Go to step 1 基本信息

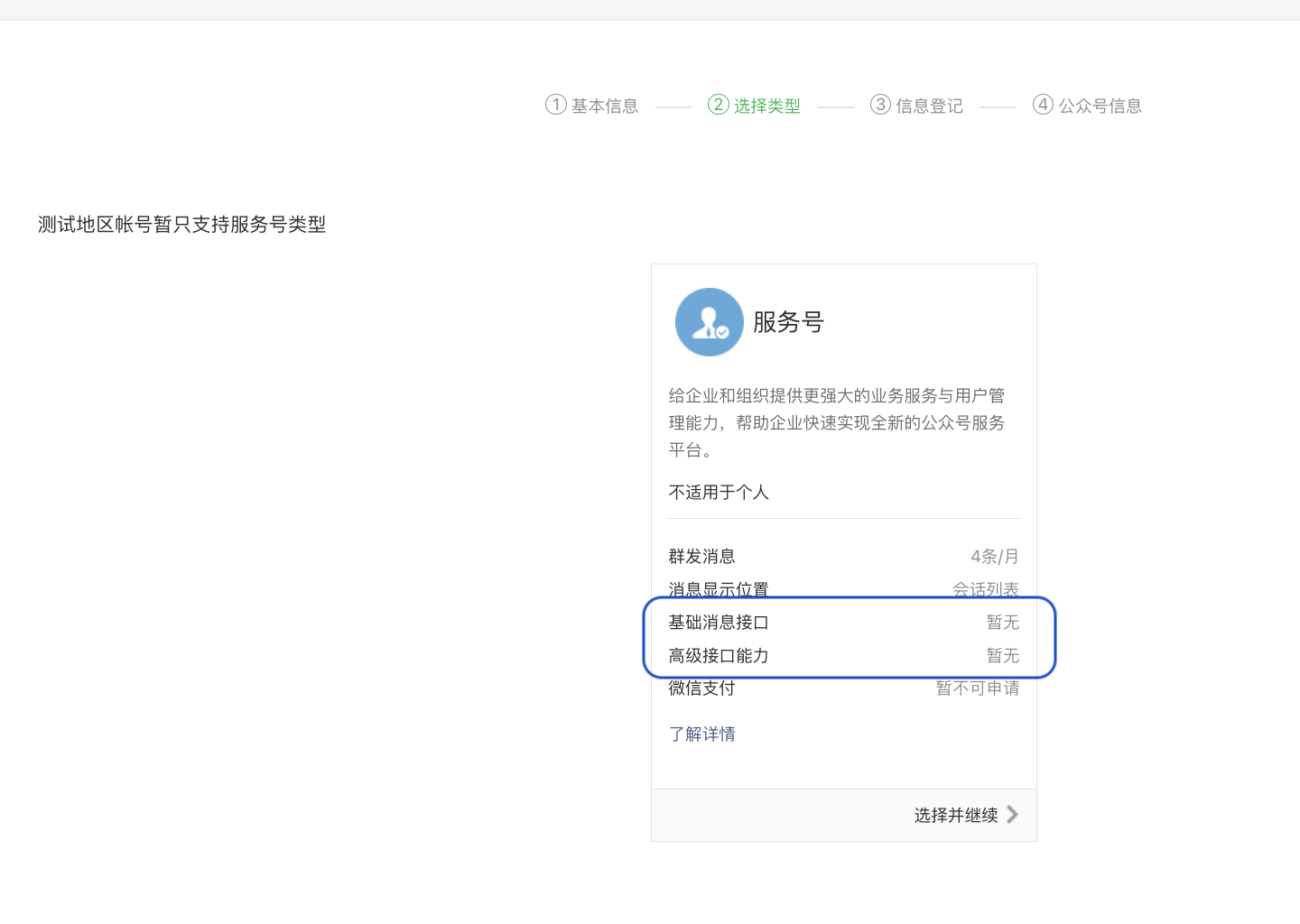pyautogui.click(x=592, y=106)
